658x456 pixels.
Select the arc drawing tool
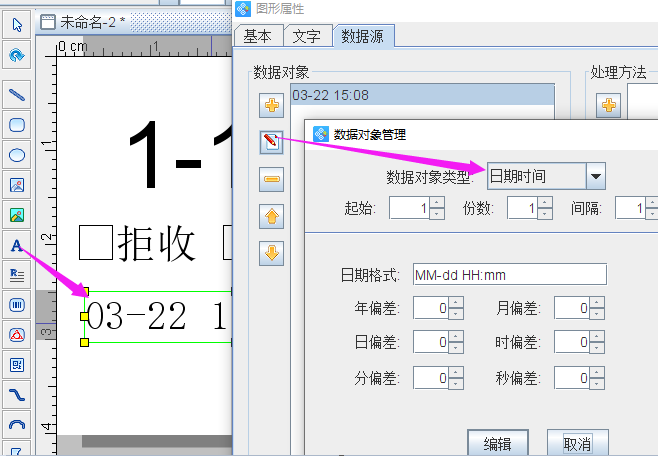click(17, 425)
